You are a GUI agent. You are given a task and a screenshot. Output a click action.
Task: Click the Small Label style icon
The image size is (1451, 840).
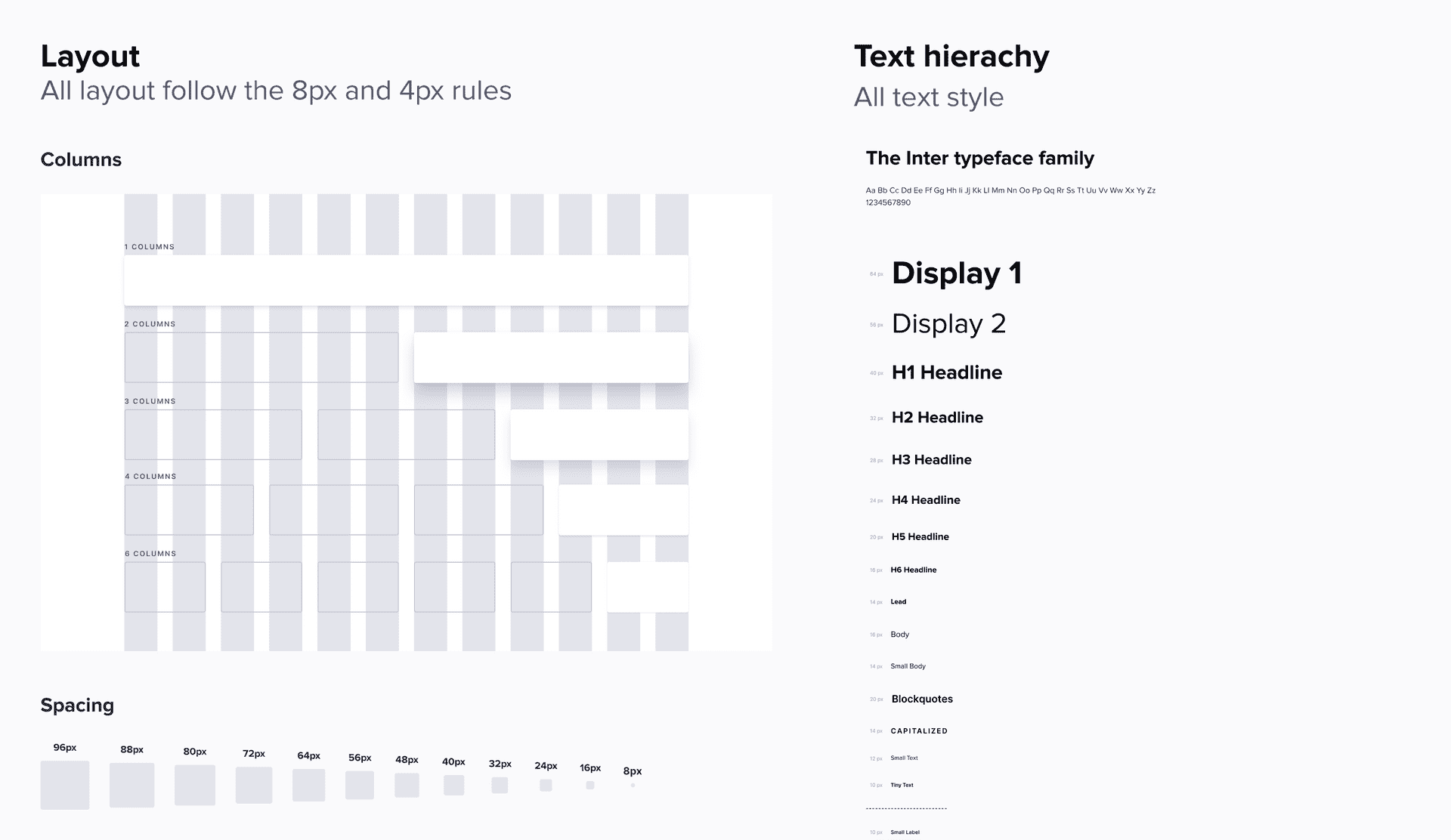[906, 831]
